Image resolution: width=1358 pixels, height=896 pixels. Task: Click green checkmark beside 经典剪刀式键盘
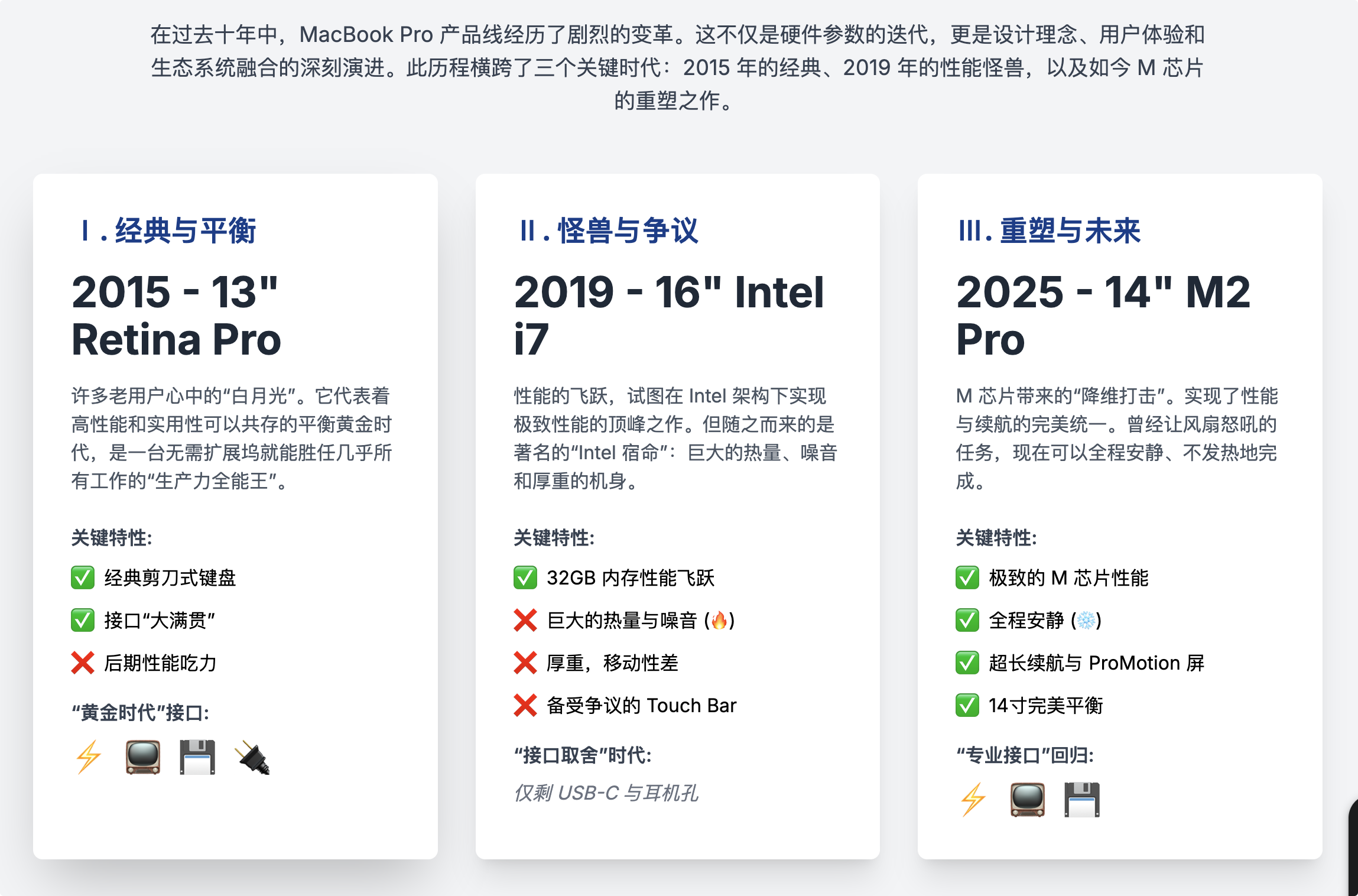point(83,578)
